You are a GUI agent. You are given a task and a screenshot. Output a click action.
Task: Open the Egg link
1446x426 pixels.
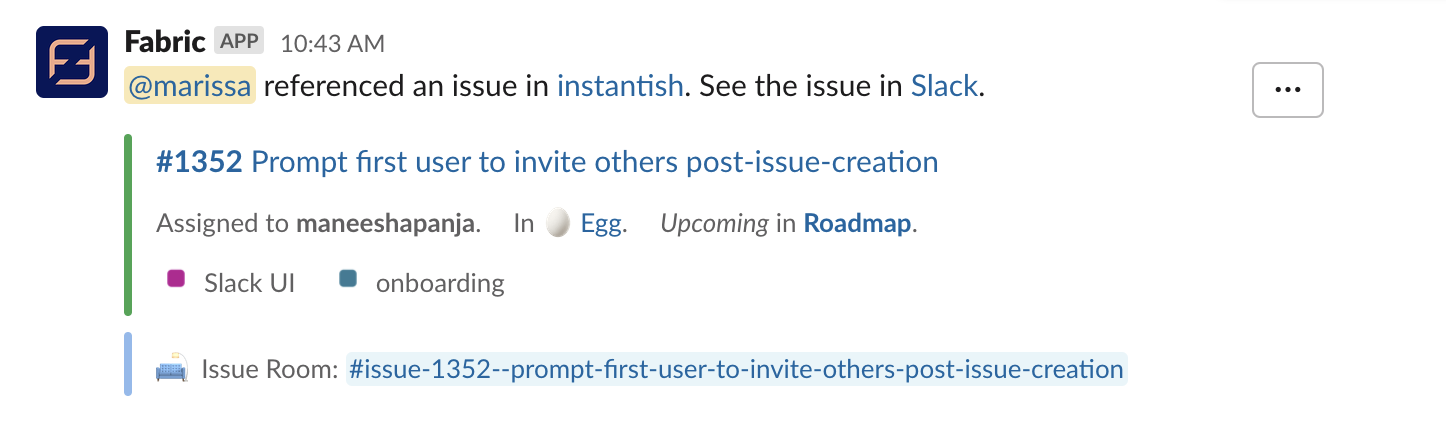(602, 224)
